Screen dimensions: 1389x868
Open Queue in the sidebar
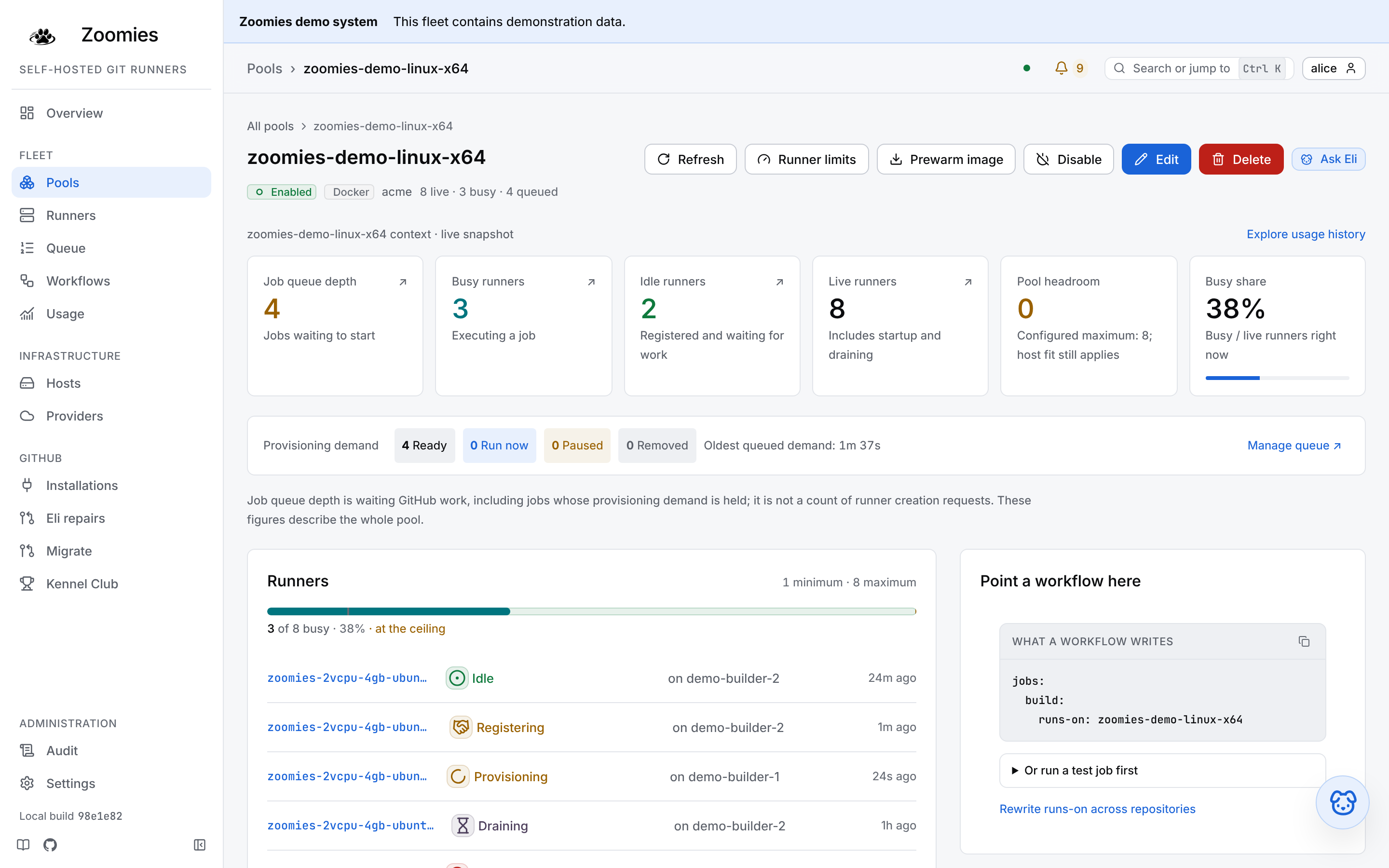click(111, 248)
